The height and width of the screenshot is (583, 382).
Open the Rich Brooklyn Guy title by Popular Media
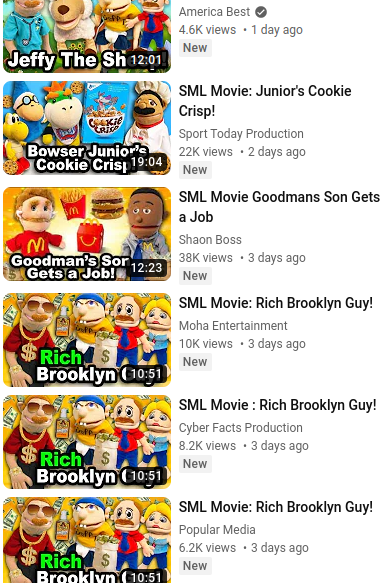click(276, 507)
